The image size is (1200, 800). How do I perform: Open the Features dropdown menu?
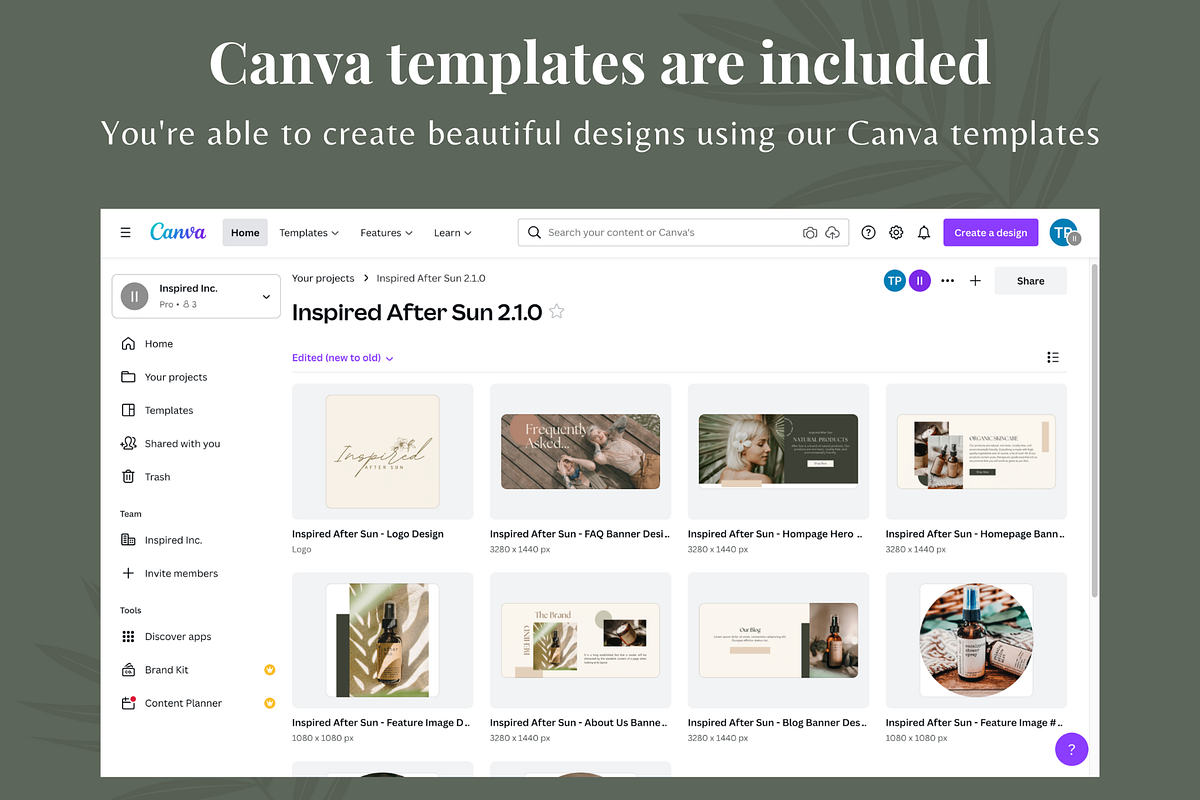click(x=386, y=232)
